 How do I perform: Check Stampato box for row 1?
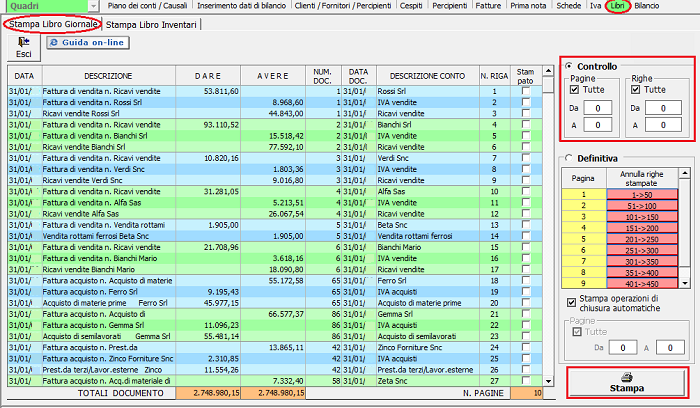[x=526, y=91]
